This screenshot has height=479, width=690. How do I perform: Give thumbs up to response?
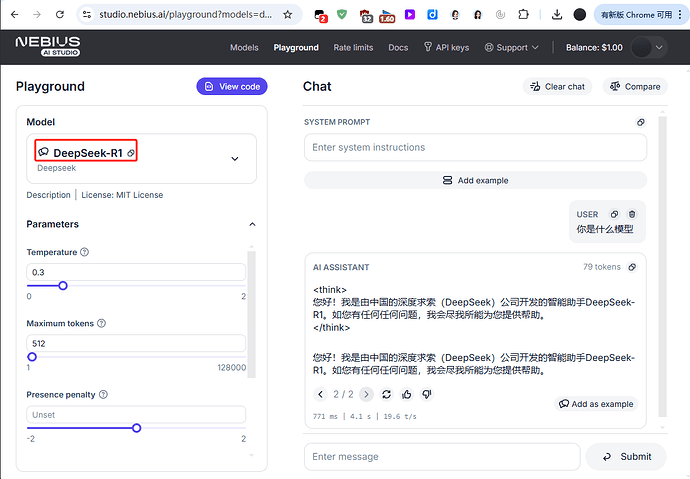pyautogui.click(x=407, y=394)
